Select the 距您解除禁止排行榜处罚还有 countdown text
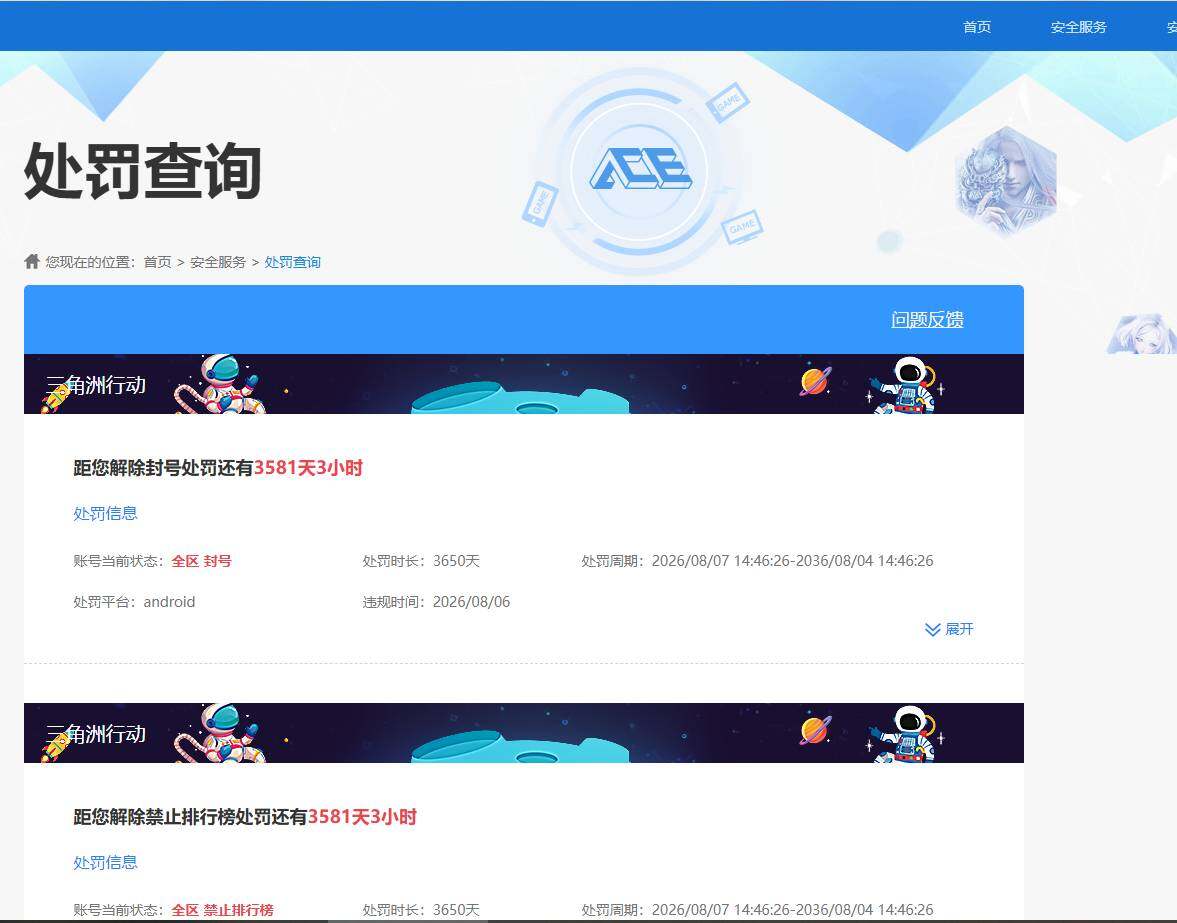 click(x=245, y=816)
